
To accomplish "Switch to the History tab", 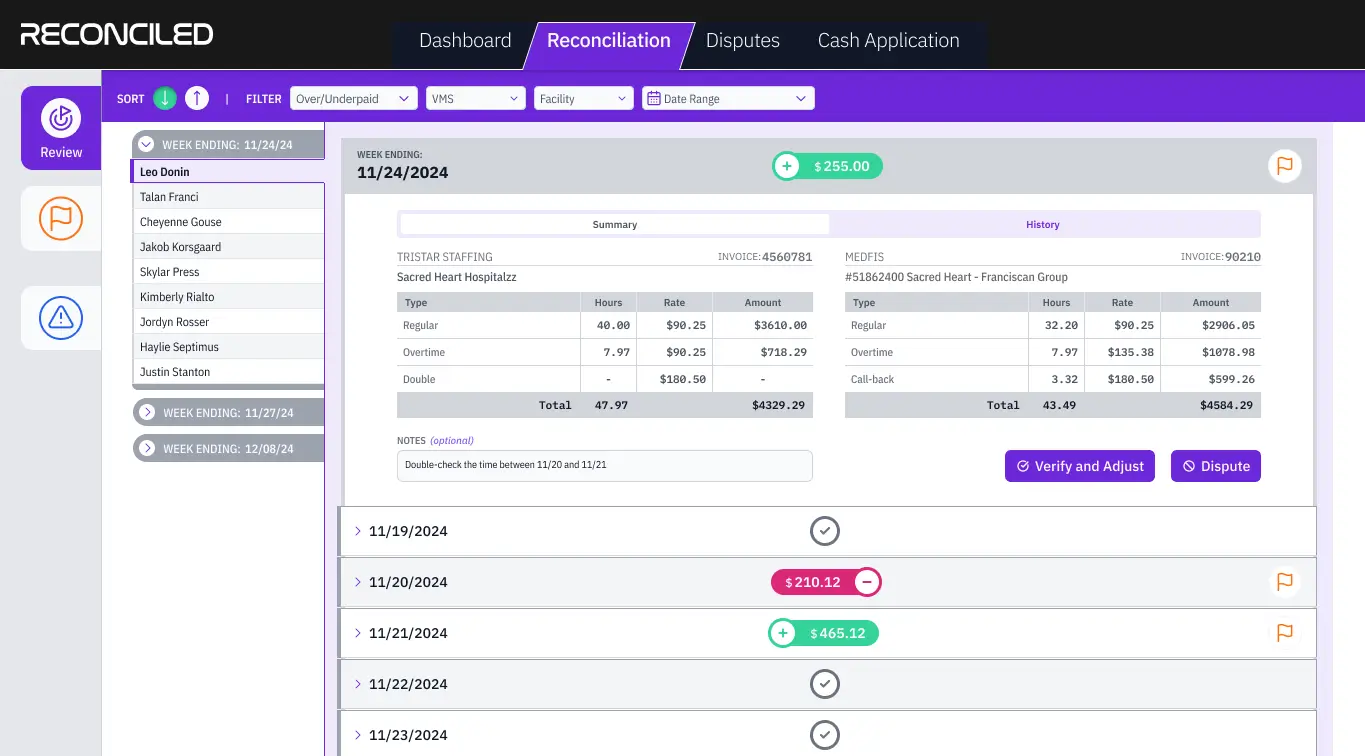I will (1043, 224).
